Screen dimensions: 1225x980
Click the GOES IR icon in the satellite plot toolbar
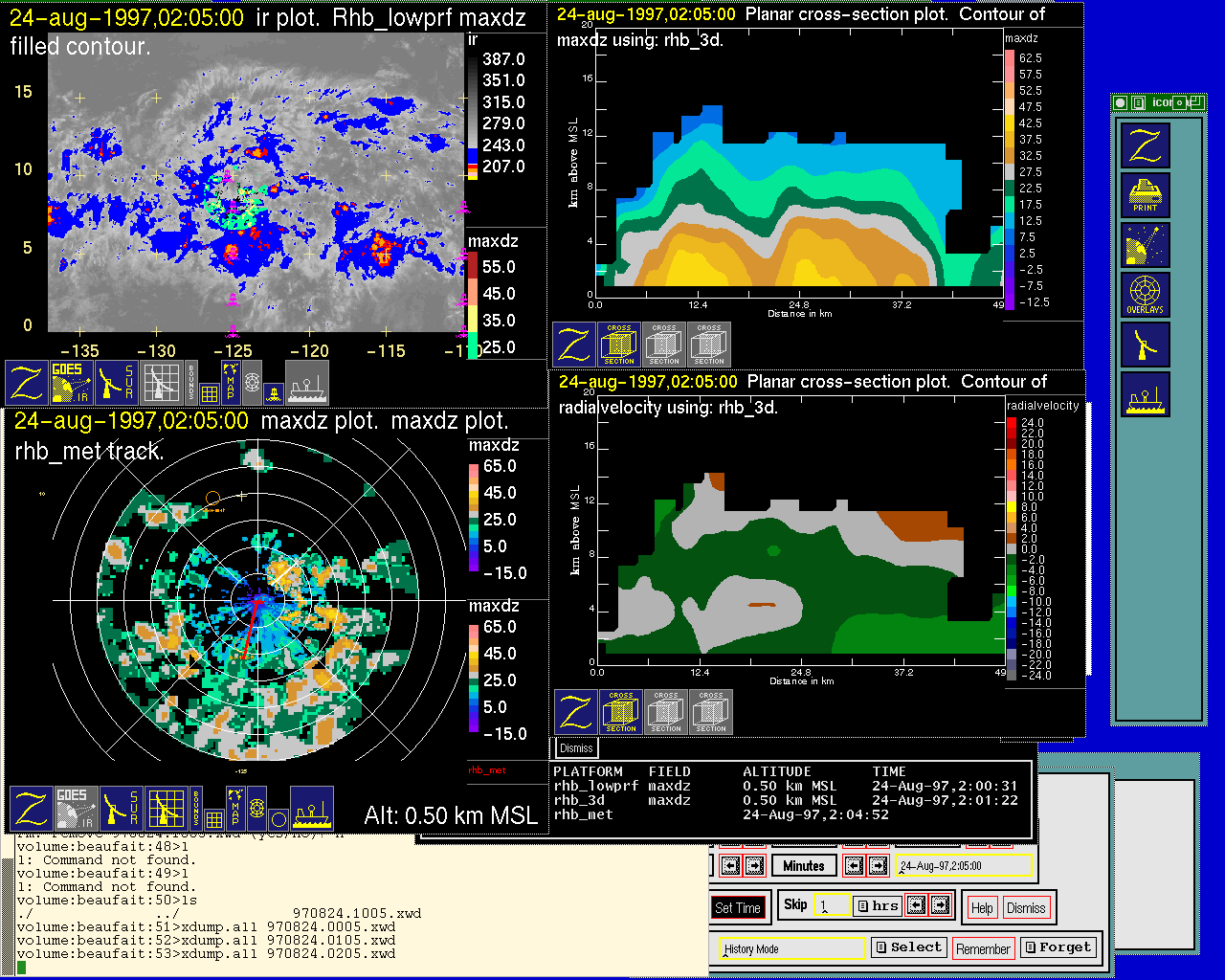click(72, 383)
